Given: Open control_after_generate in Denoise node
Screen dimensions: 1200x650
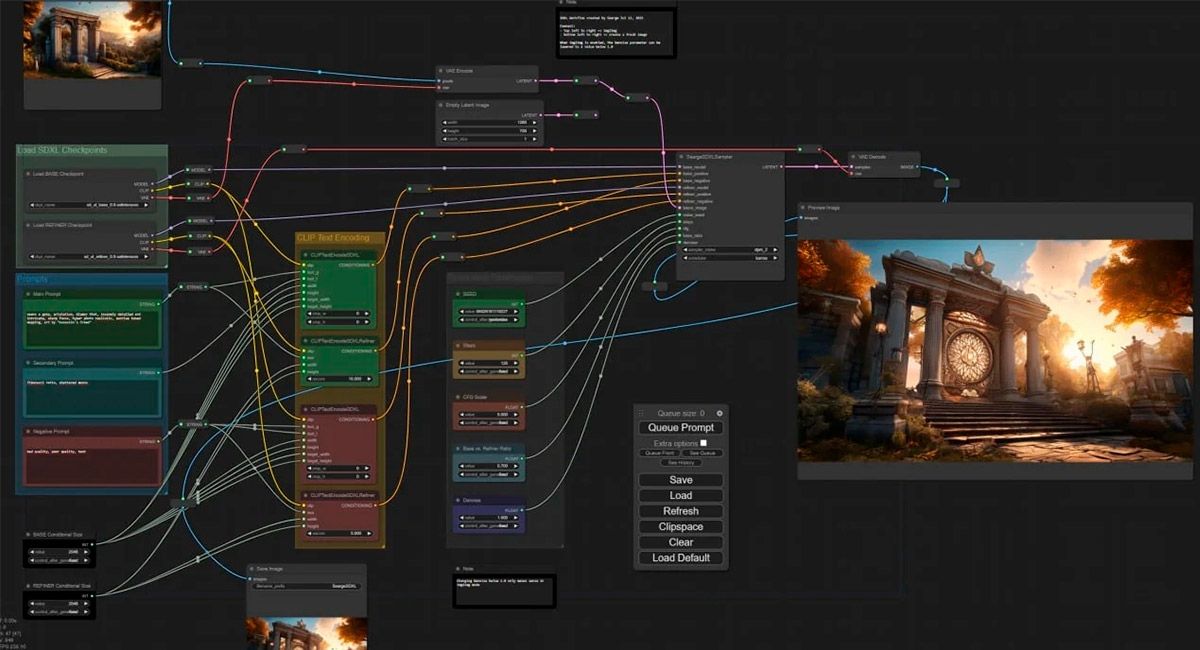Looking at the screenshot, I should pos(488,528).
